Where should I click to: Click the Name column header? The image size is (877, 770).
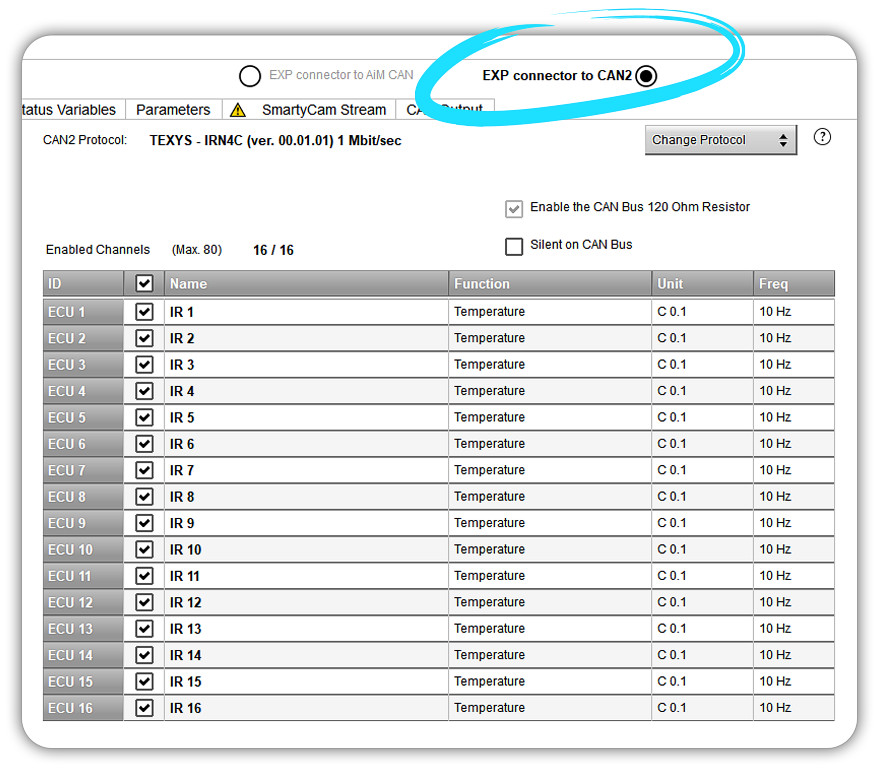(305, 284)
